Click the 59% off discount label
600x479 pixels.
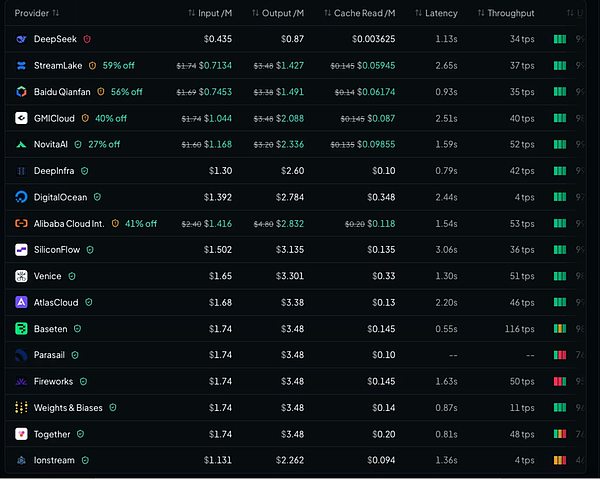pos(119,65)
